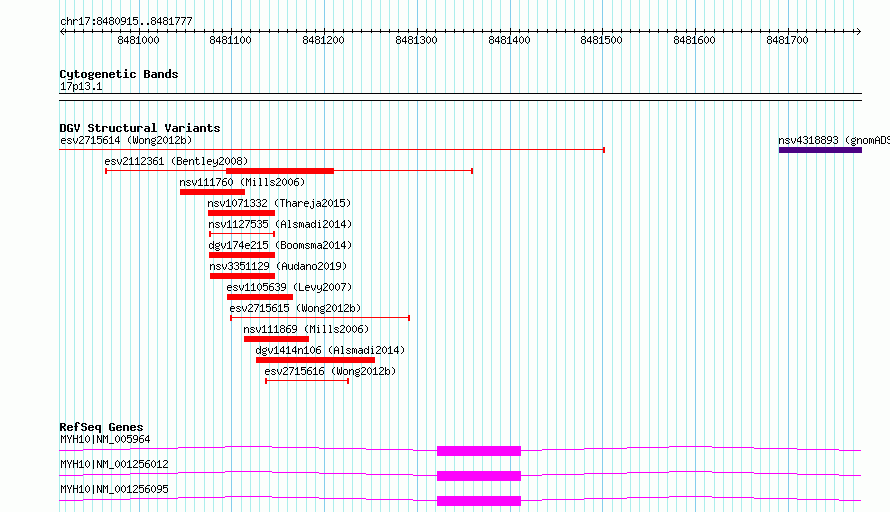Open variant dgv1414n106 (Alsmadi2014) label
Image resolution: width=890 pixels, height=512 pixels.
click(x=330, y=350)
